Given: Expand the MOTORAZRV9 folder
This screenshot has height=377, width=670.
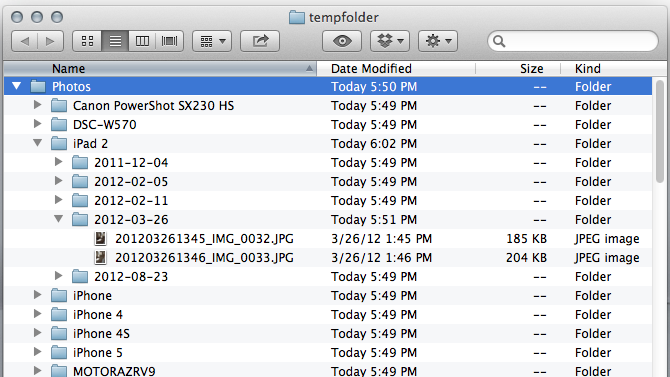Looking at the screenshot, I should pyautogui.click(x=38, y=370).
